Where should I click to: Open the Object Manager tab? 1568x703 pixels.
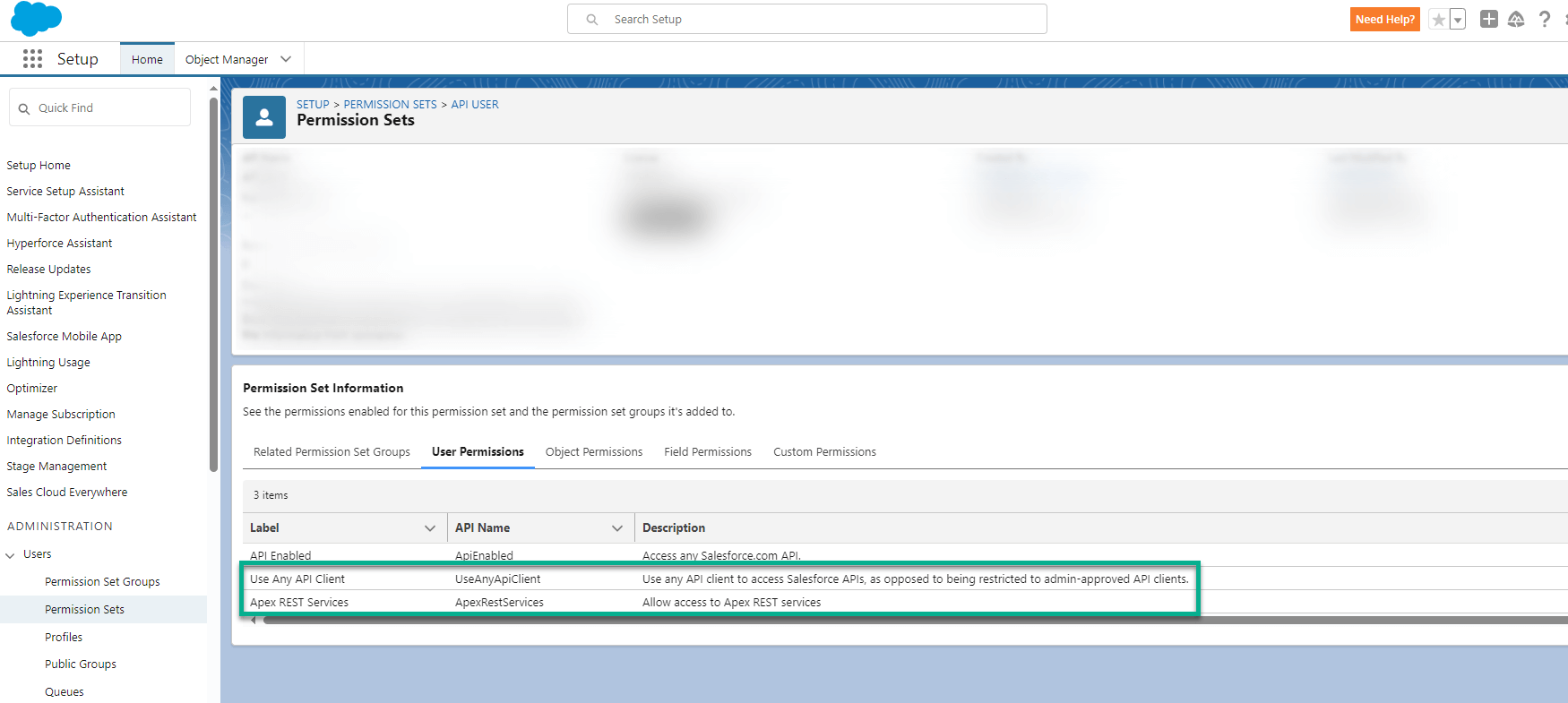[x=227, y=59]
